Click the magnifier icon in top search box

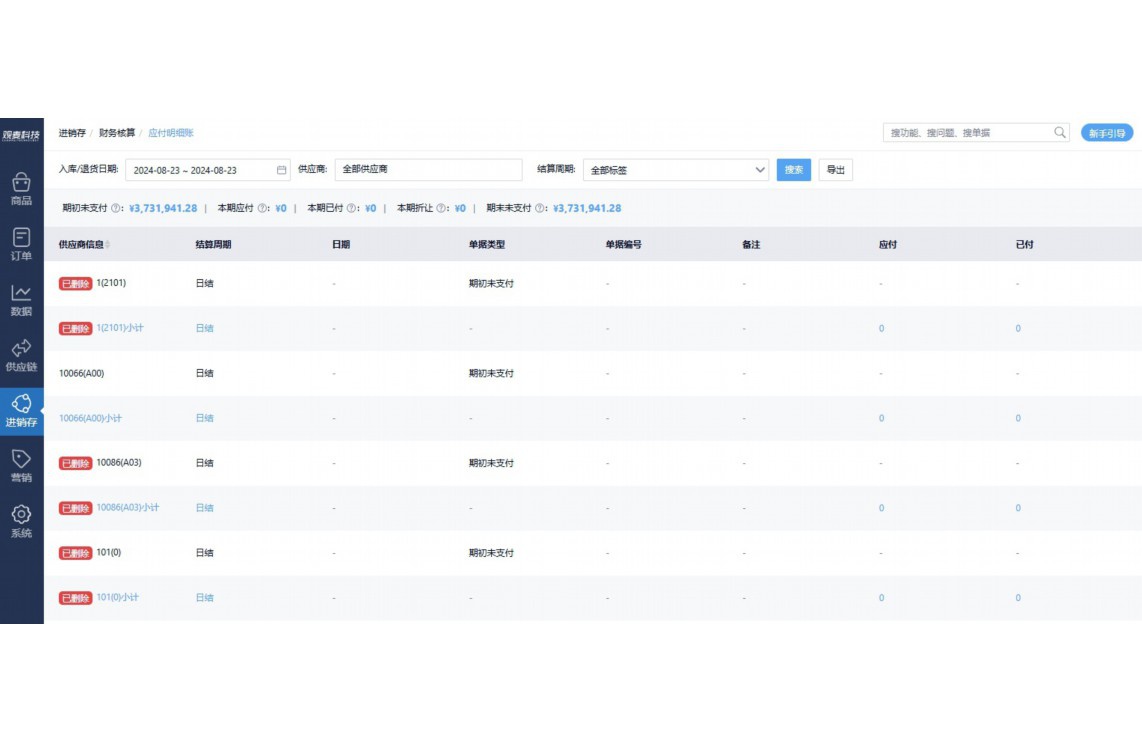[1060, 133]
